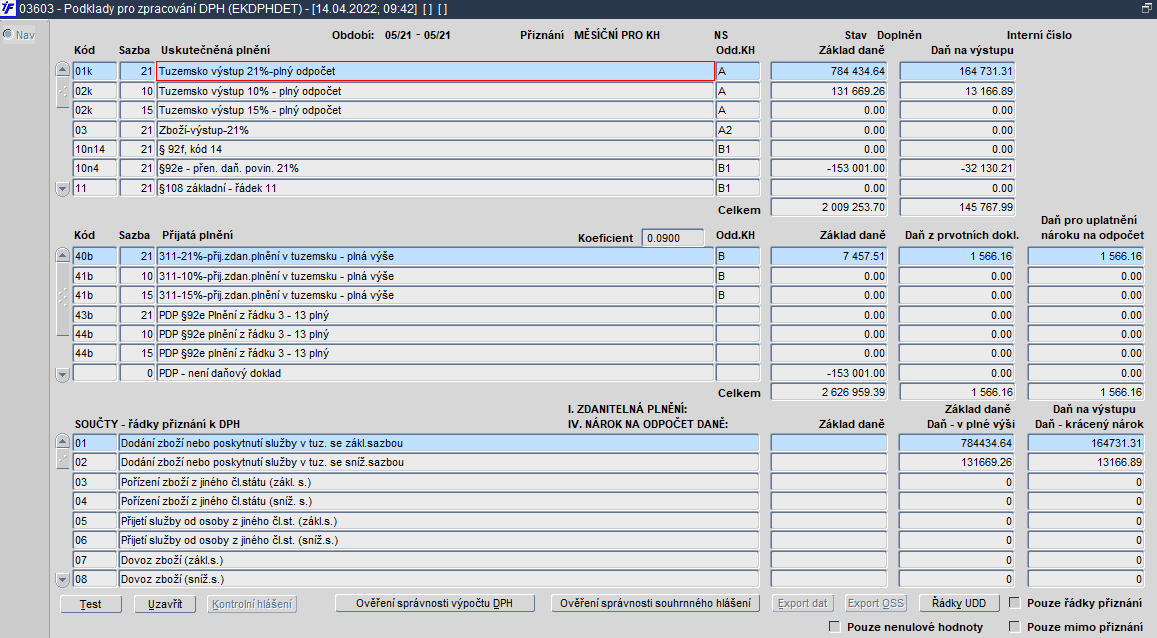Click the Uzavřít button
The height and width of the screenshot is (638, 1157).
pos(165,604)
